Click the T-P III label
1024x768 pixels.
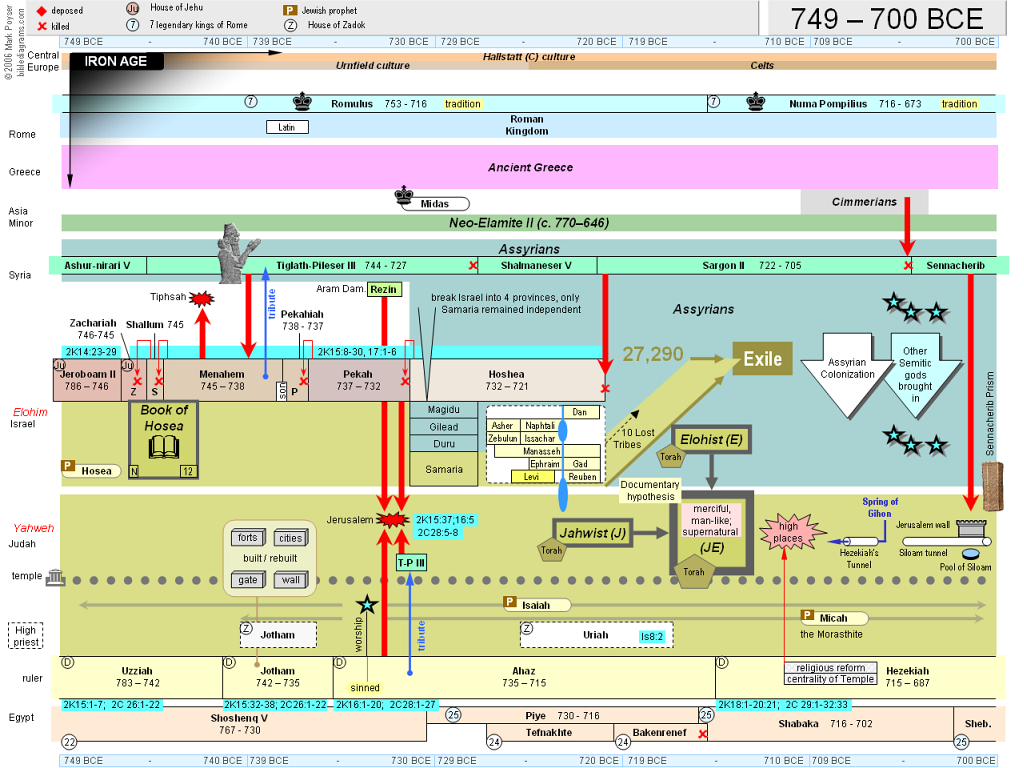411,562
